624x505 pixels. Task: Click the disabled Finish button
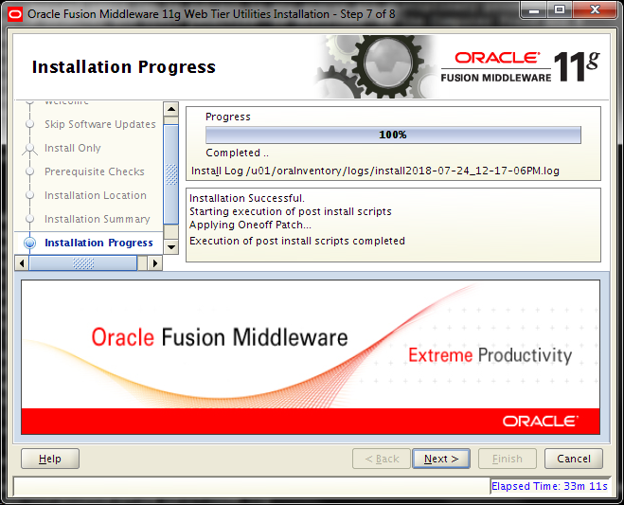[x=507, y=459]
